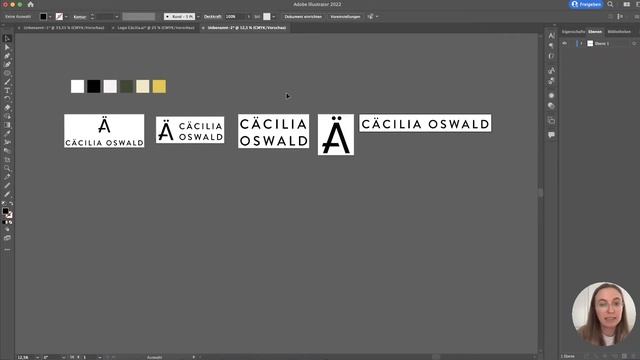Click the black color swatch square
This screenshot has width=640, height=360.
[93, 87]
